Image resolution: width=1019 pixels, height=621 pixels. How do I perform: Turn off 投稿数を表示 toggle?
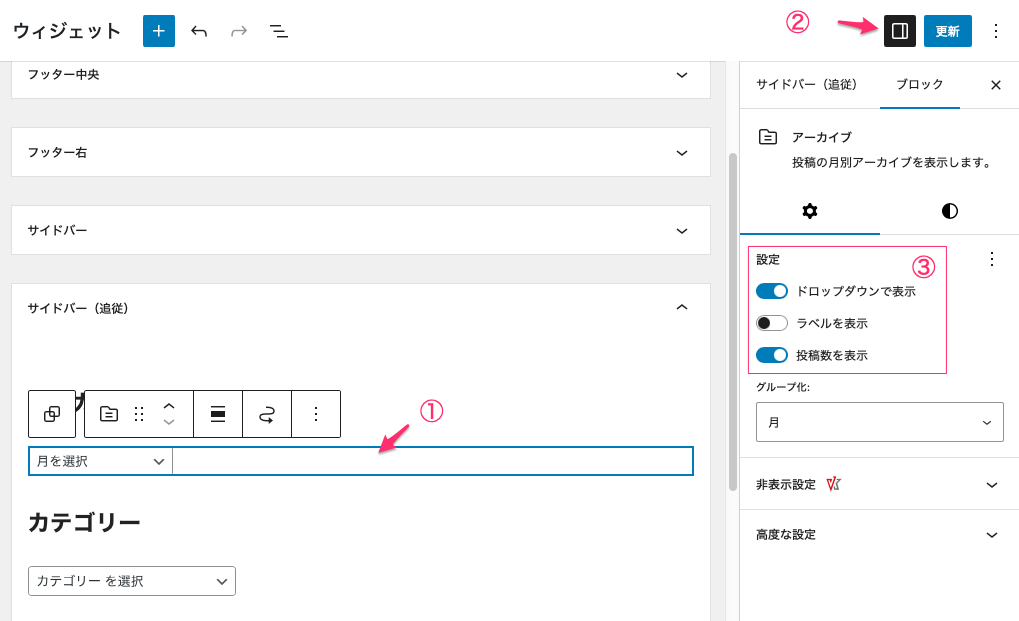click(x=772, y=355)
